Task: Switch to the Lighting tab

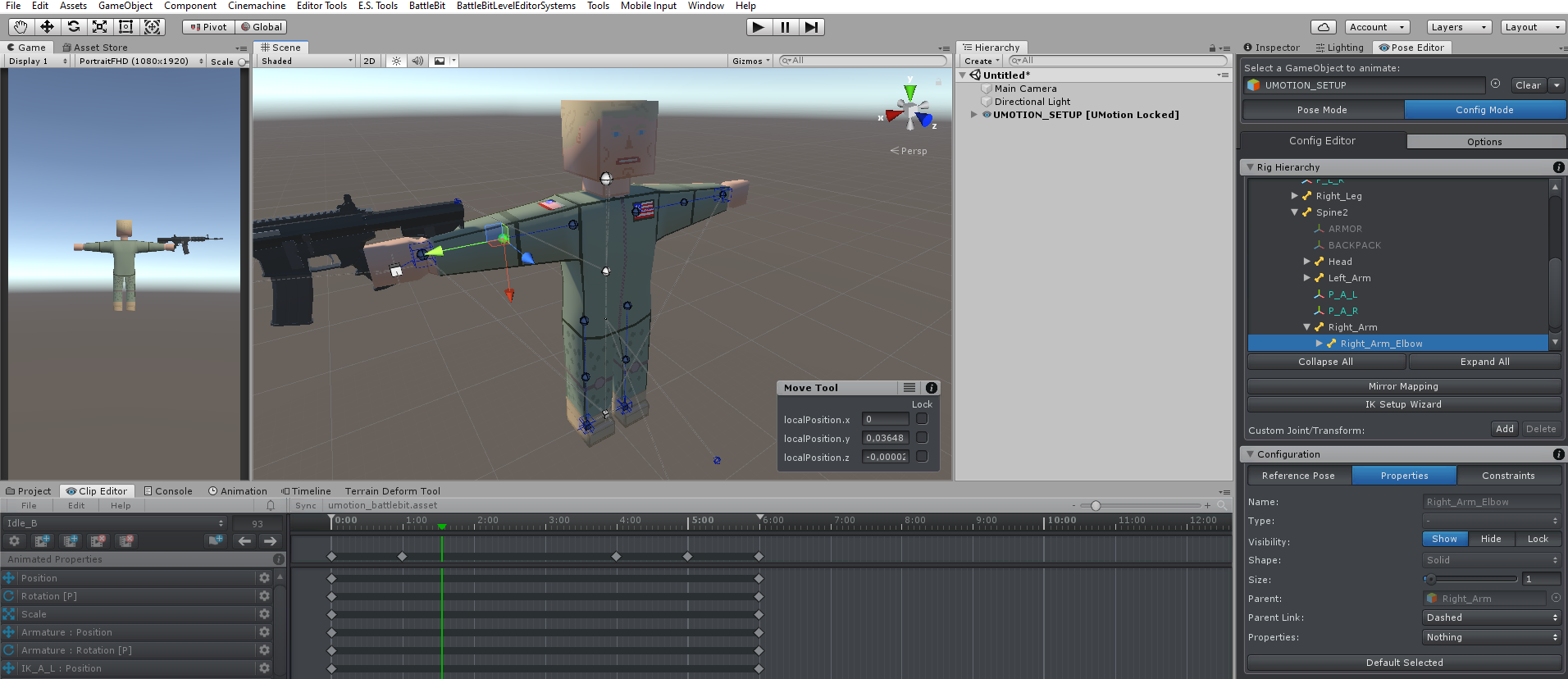Action: (1339, 48)
